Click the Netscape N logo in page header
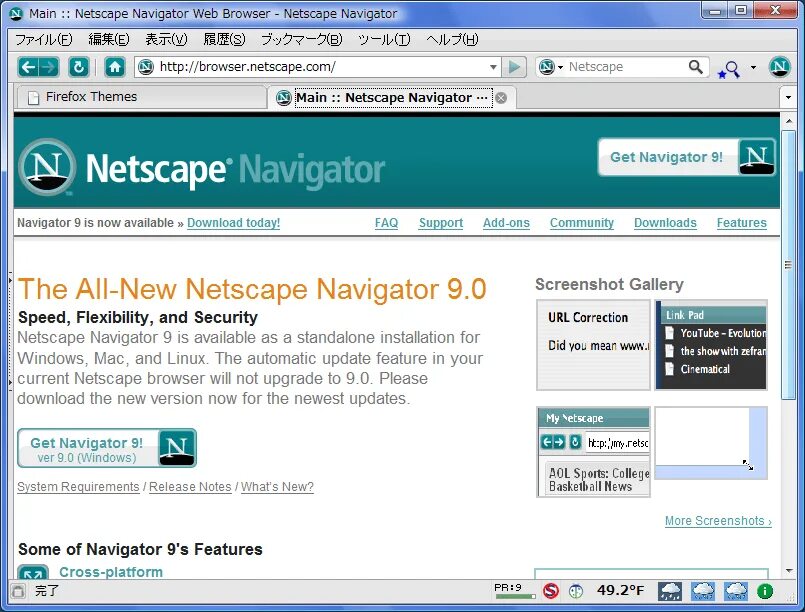Screen dimensions: 805x612 pos(47,167)
